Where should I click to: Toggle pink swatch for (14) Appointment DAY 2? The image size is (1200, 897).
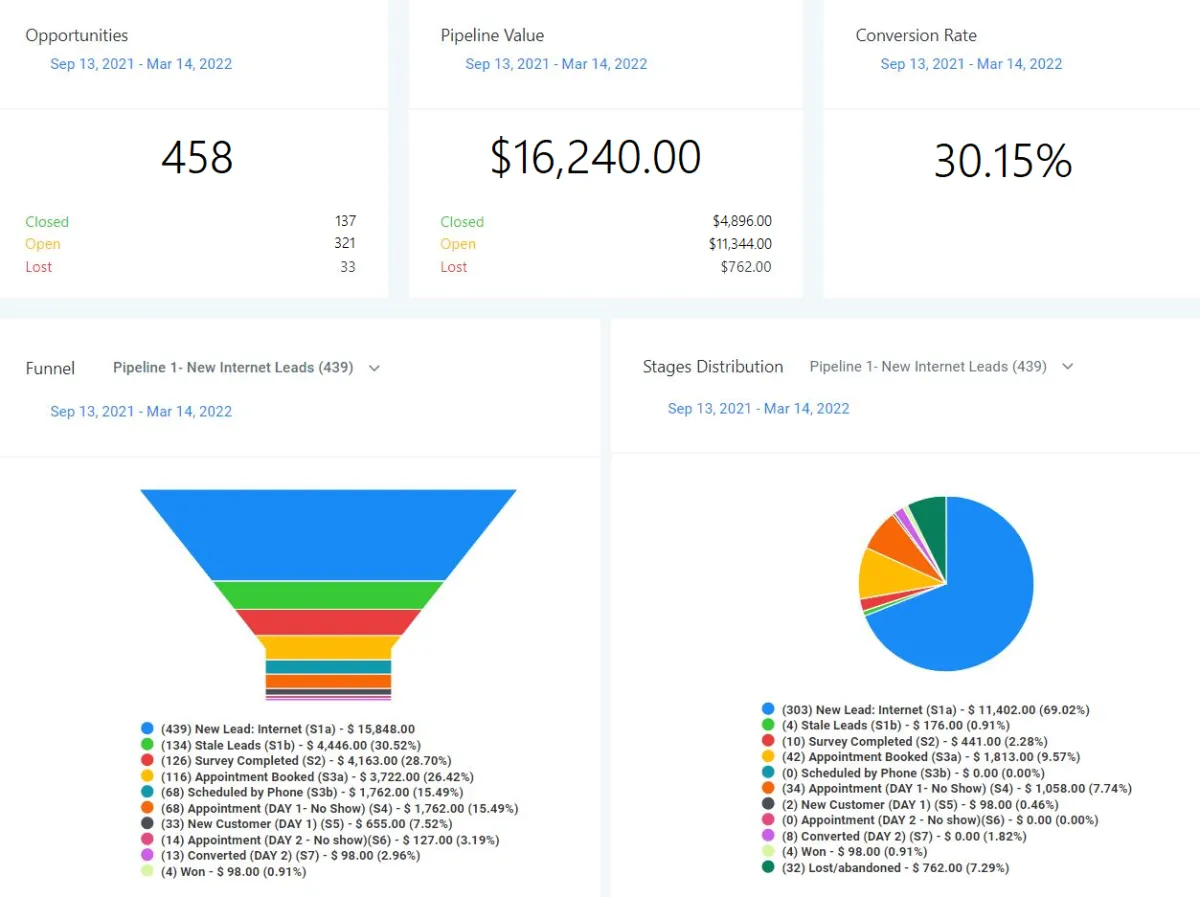148,840
